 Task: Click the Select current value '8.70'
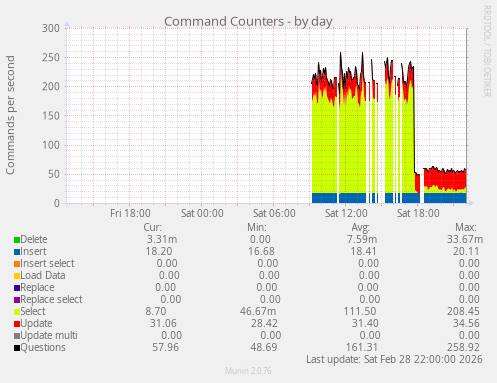point(156,311)
